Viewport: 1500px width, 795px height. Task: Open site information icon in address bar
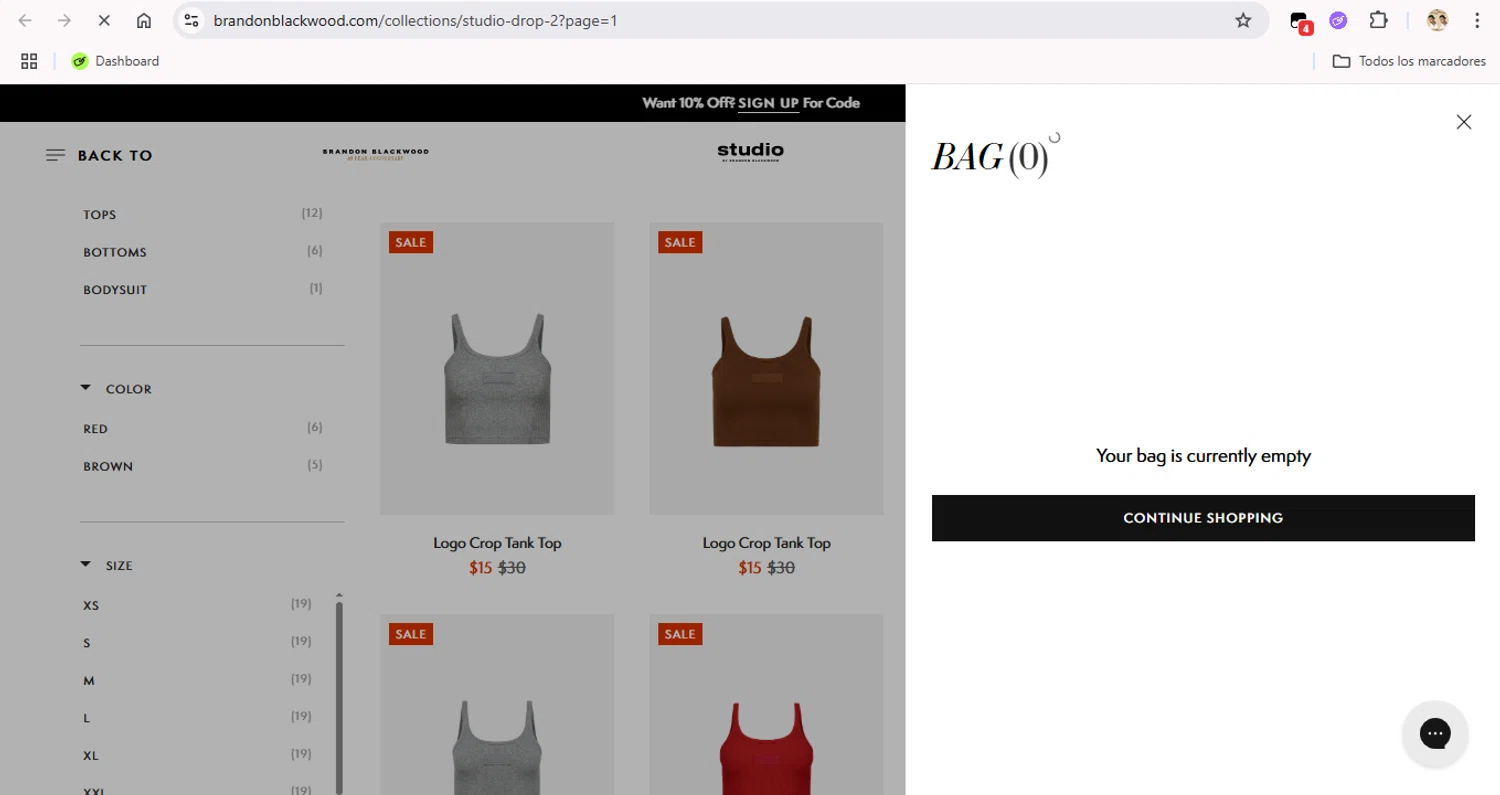[192, 20]
